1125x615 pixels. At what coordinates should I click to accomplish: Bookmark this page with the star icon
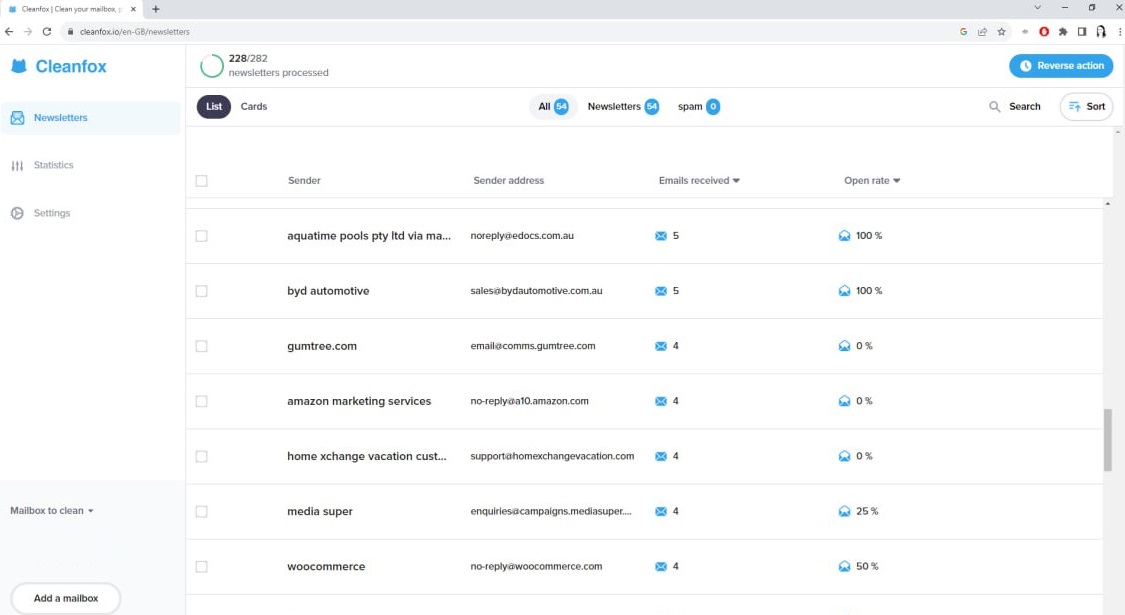coord(1002,32)
